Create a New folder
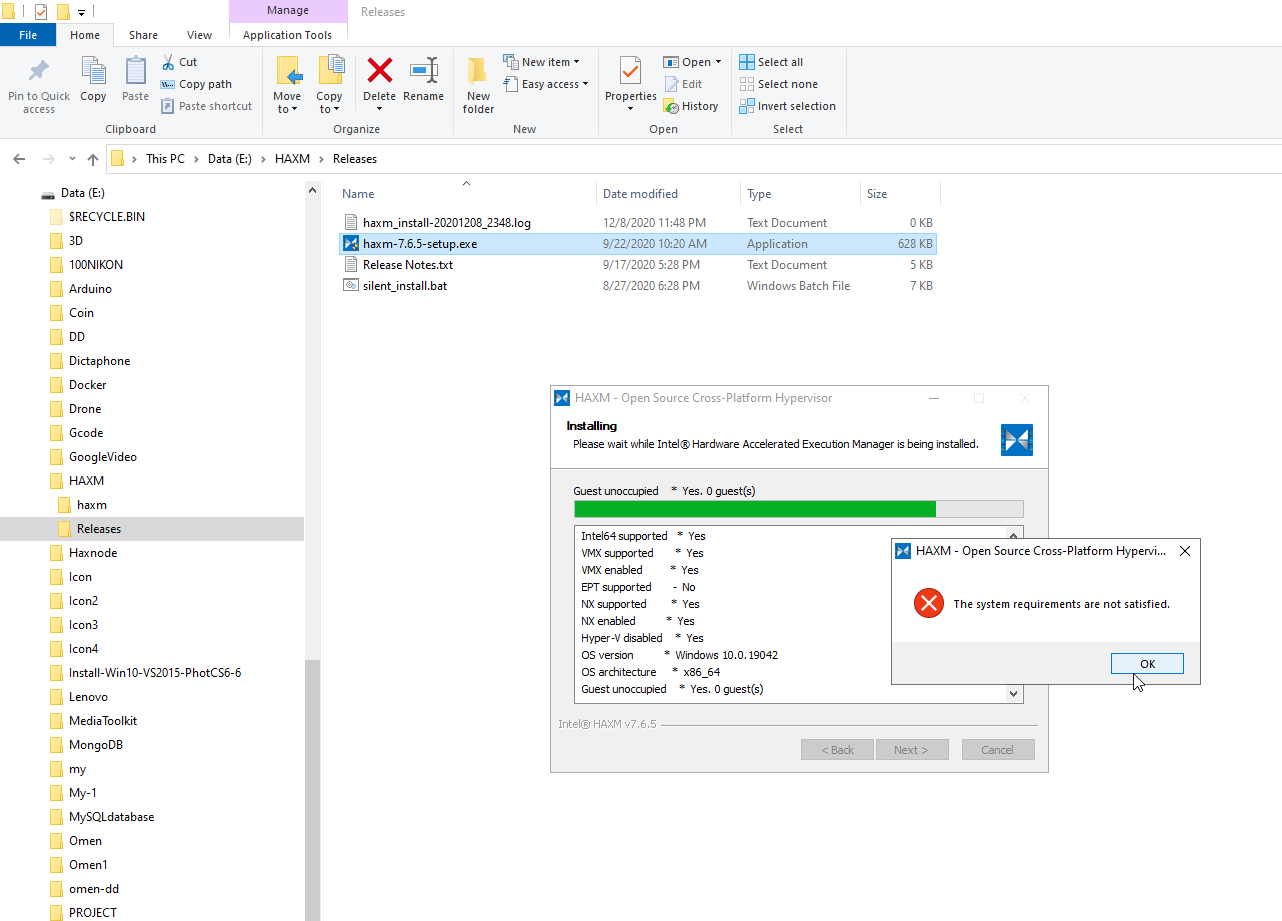The height and width of the screenshot is (921, 1282). coord(478,85)
